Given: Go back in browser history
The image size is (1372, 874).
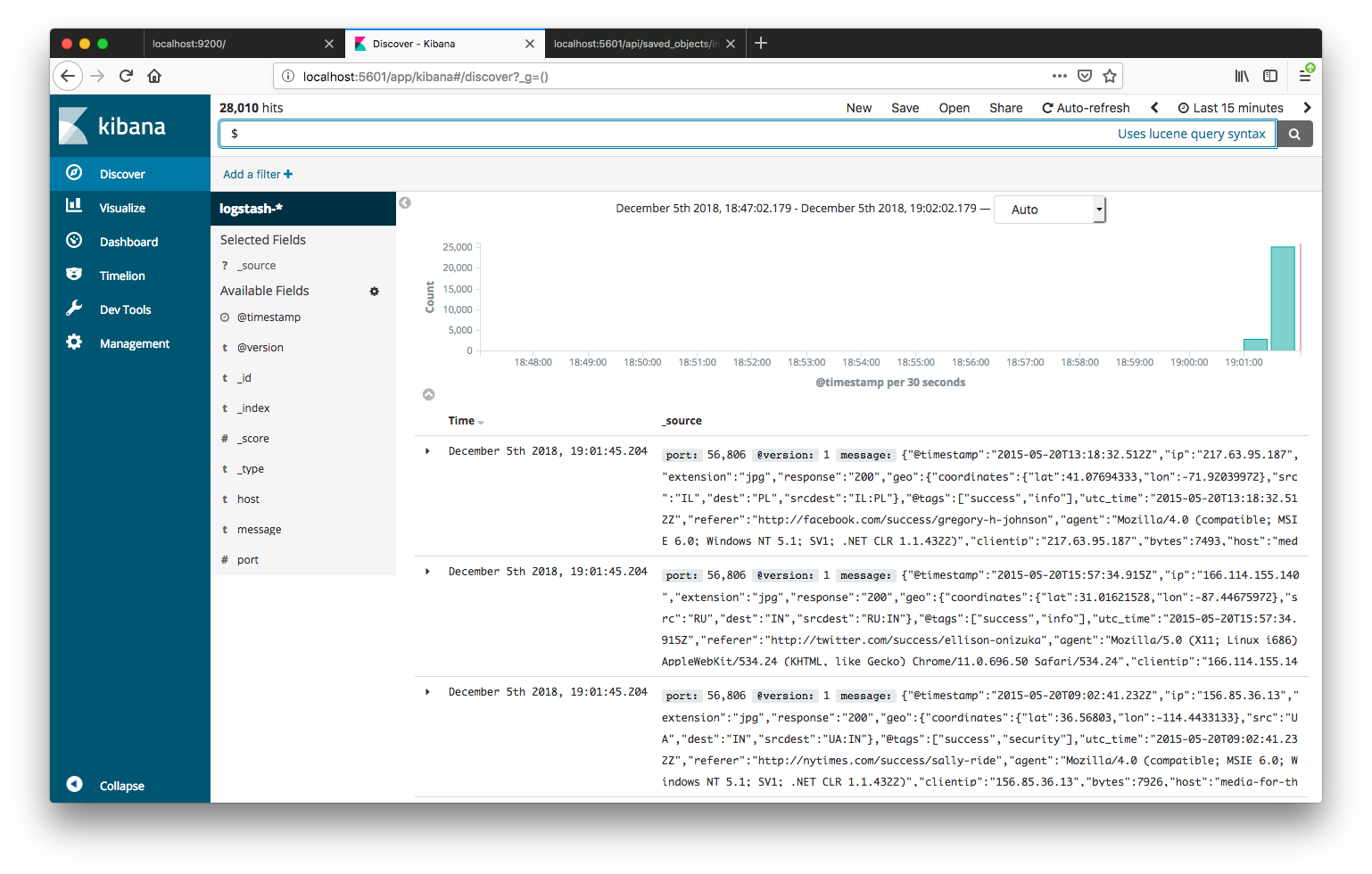Looking at the screenshot, I should tap(68, 76).
